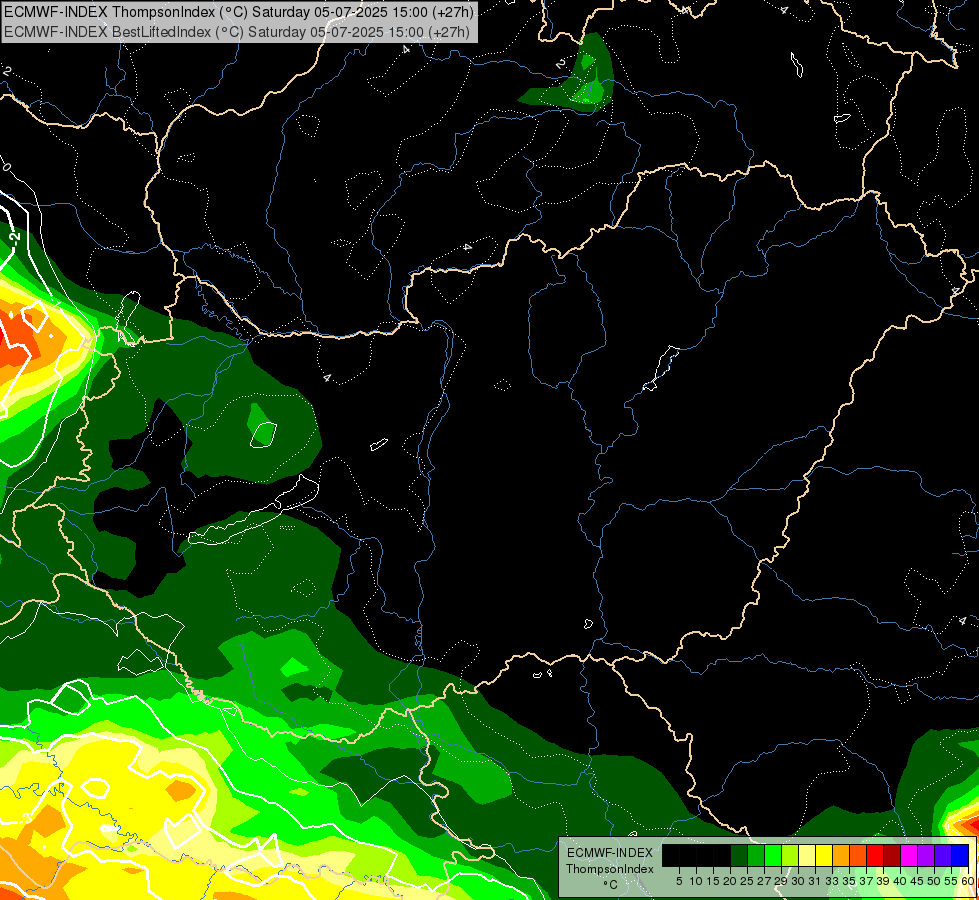This screenshot has width=979, height=900.
Task: Click the BestLiftedIndex title line at top
Action: (x=237, y=31)
